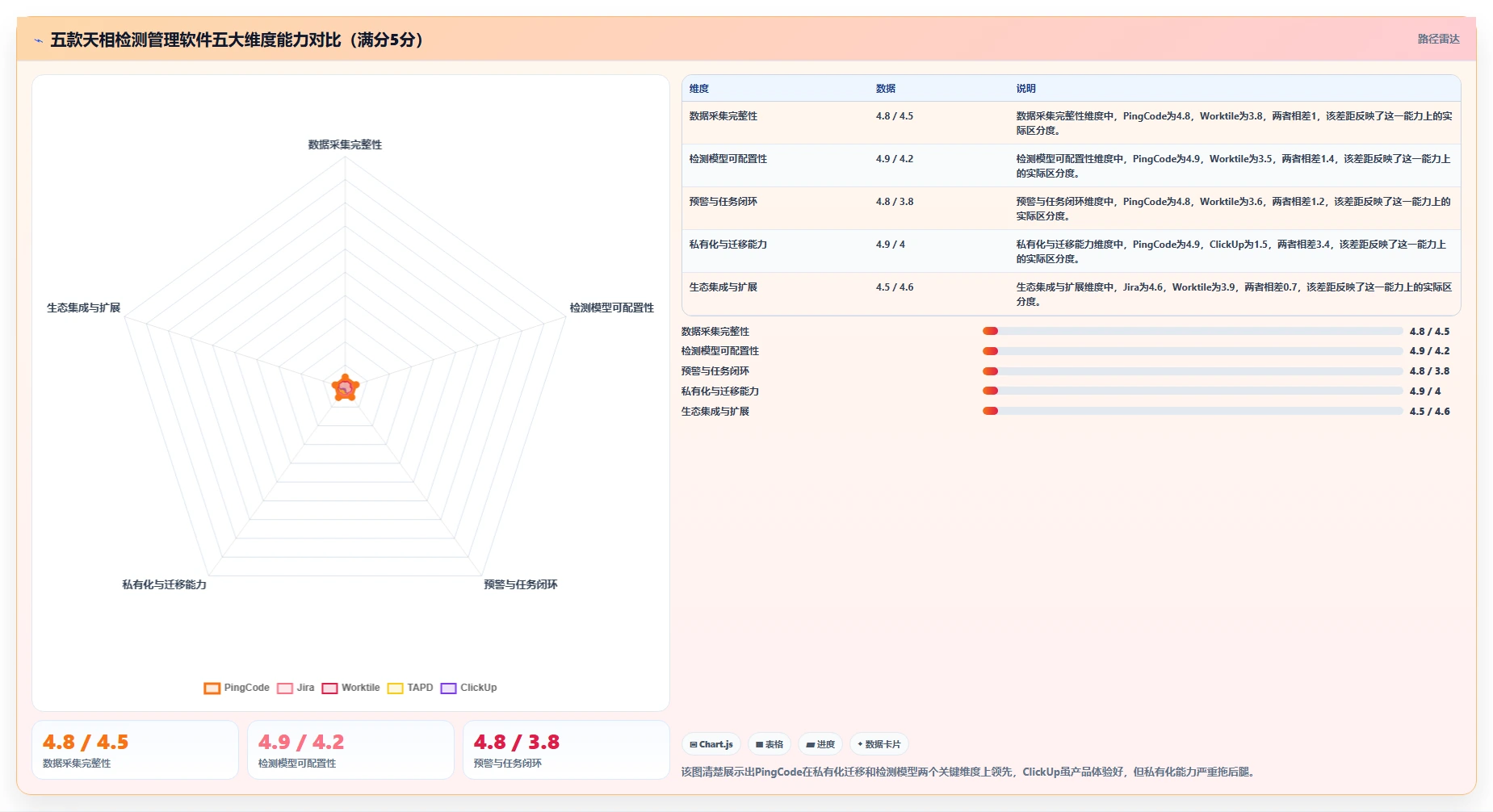Click the radar axis label 检测模型可配置性

pos(611,308)
